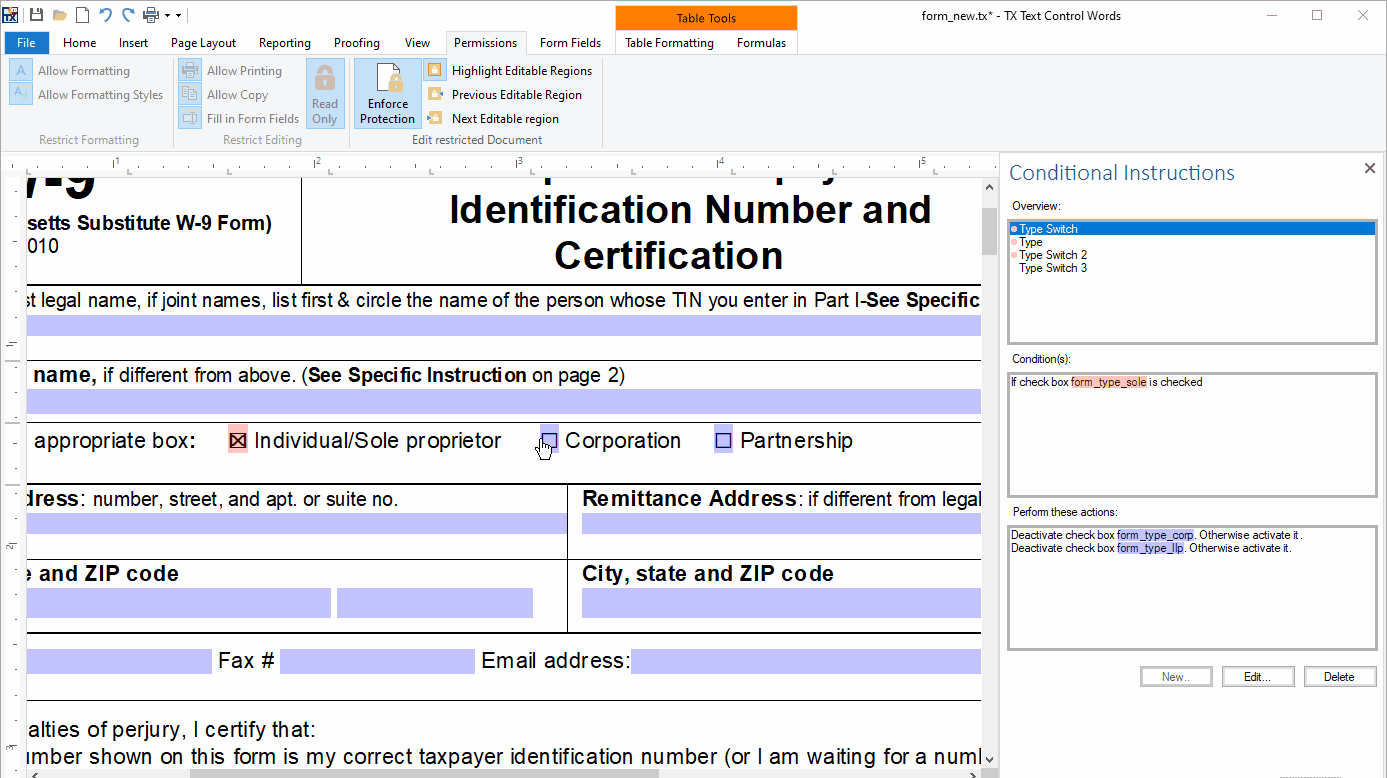Screen dimensions: 1387x778
Task: Click the Table Tools contextual header
Action: (x=706, y=18)
